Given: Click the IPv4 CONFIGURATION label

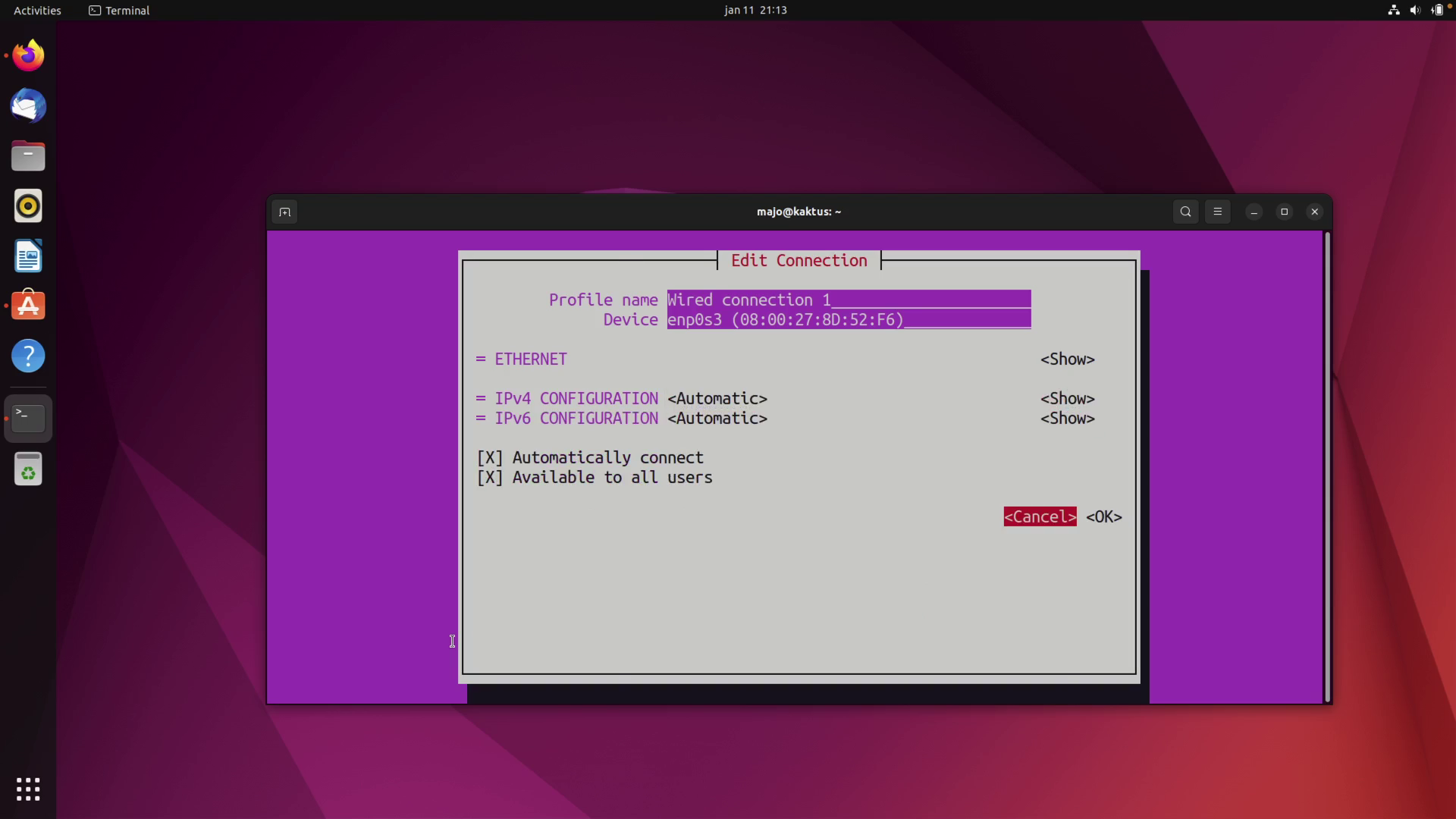Looking at the screenshot, I should [x=576, y=399].
